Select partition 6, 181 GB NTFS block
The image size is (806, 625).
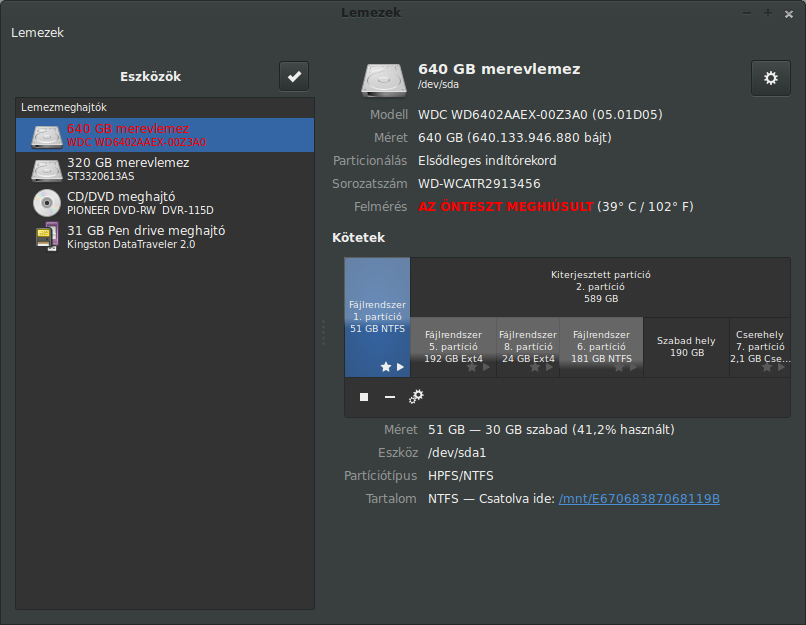pyautogui.click(x=601, y=347)
